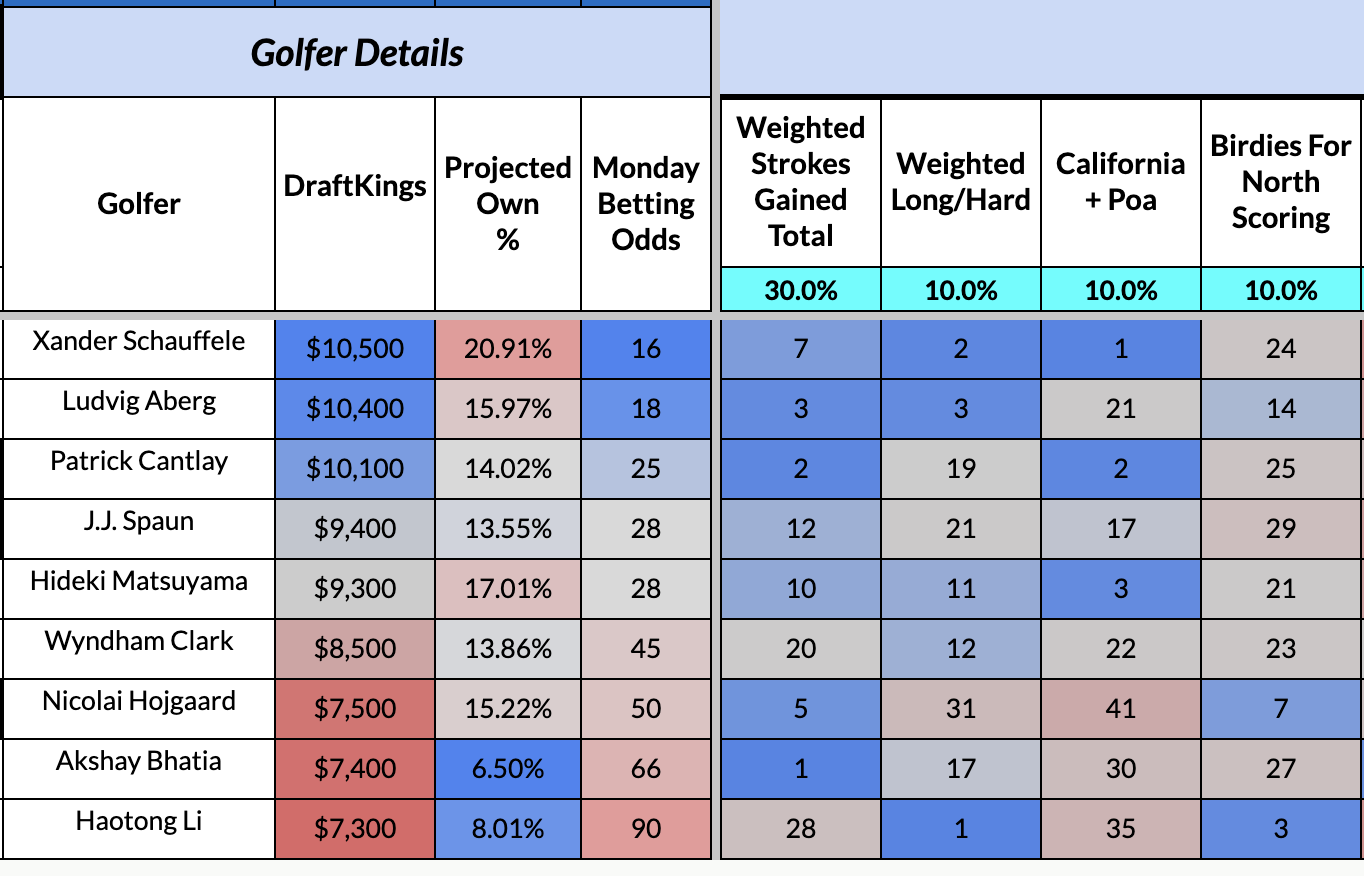This screenshot has width=1364, height=876.
Task: Click the 30.0% weight cell
Action: coord(800,291)
